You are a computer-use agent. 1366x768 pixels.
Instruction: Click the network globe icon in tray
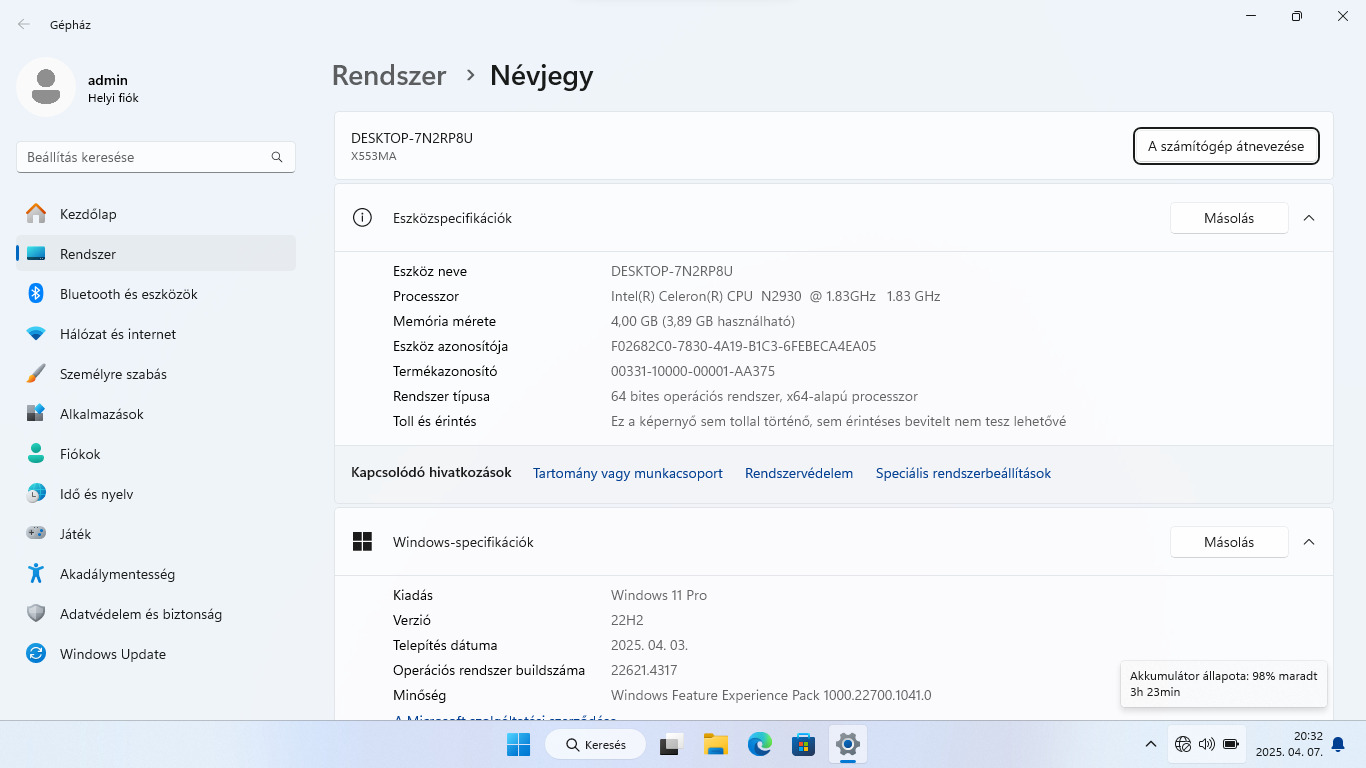click(x=1183, y=744)
